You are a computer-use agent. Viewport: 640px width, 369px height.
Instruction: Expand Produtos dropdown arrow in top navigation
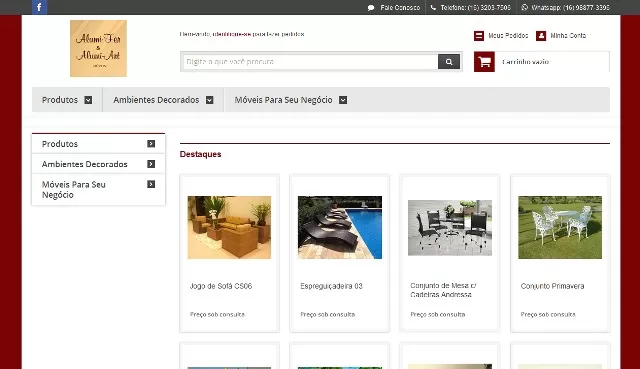pos(88,100)
